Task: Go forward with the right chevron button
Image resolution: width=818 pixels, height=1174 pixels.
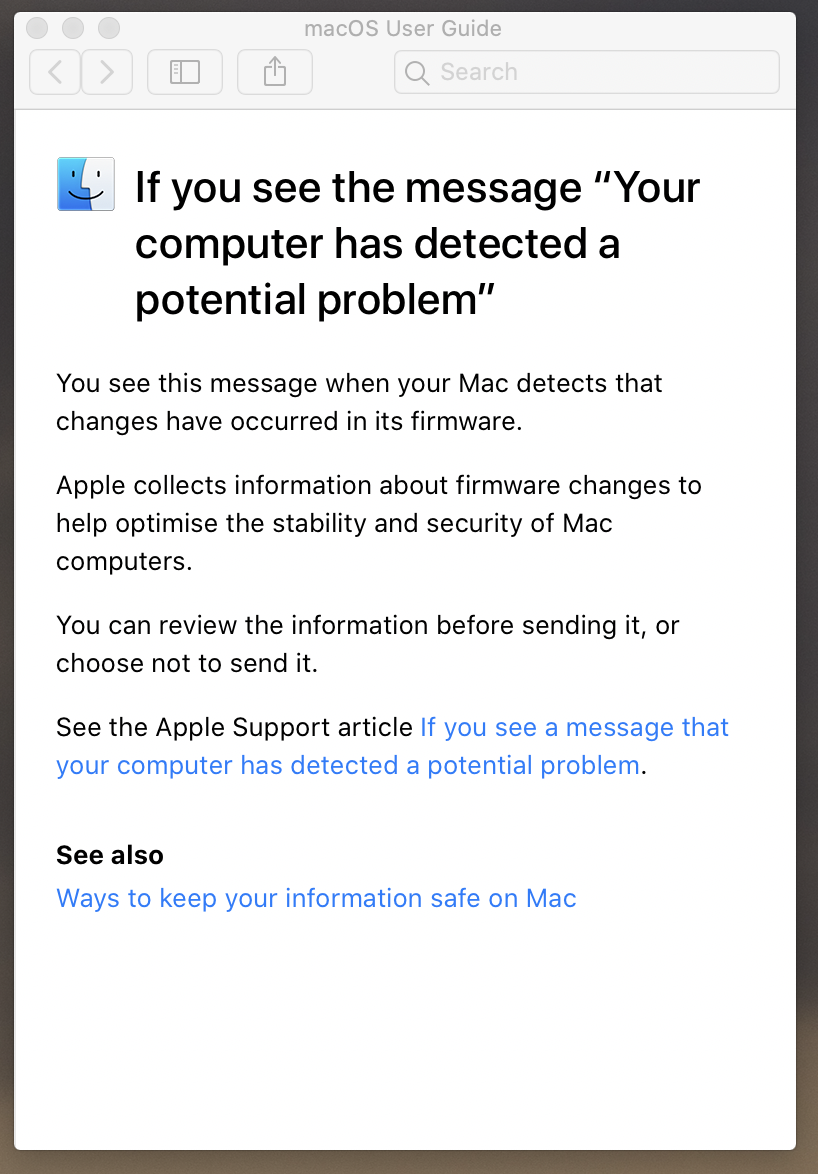Action: pos(107,72)
